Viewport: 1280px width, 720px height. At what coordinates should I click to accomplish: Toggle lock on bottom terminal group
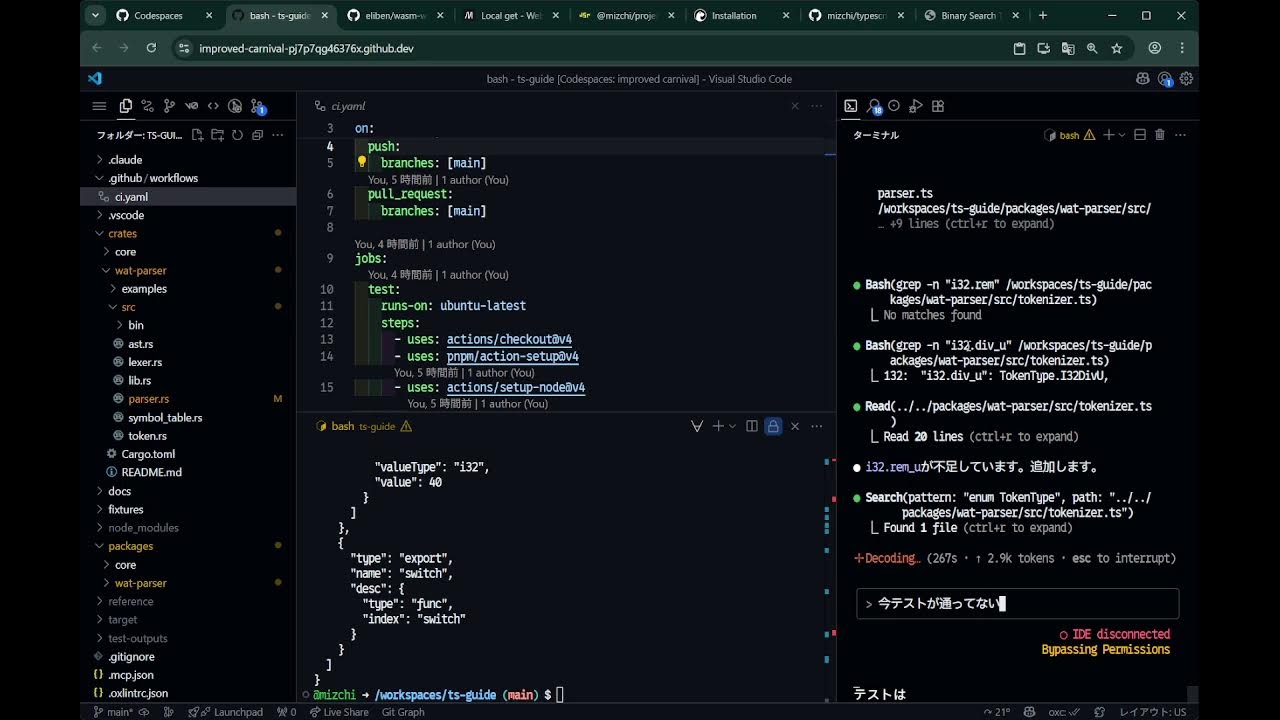click(773, 426)
